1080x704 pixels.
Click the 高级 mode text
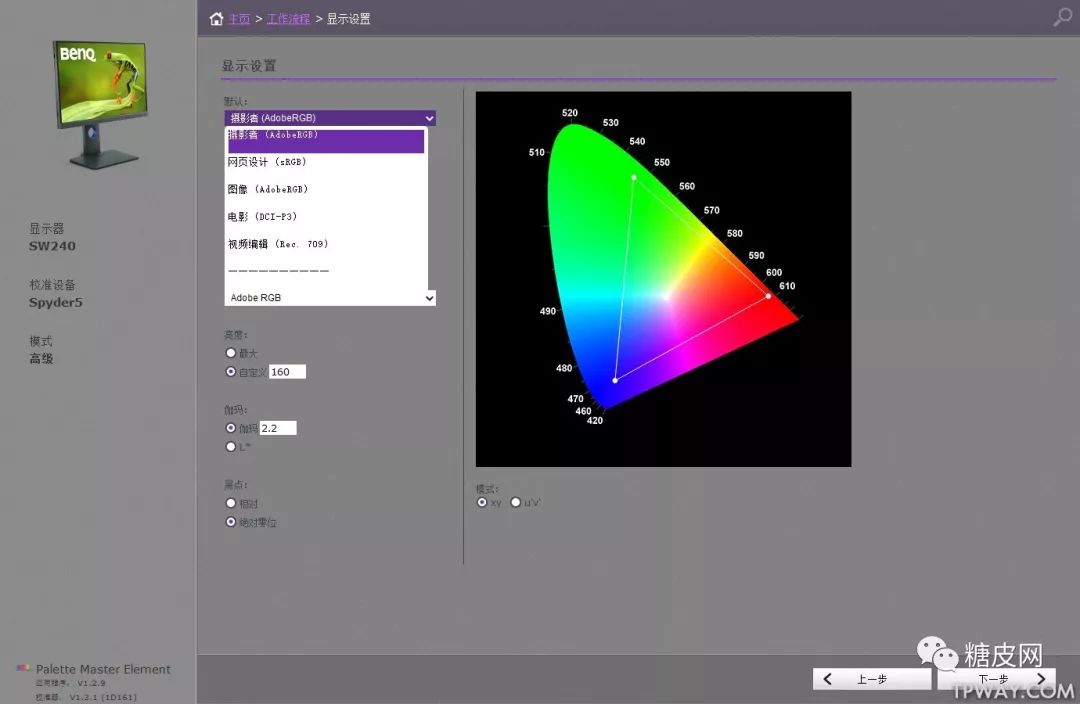click(x=41, y=358)
